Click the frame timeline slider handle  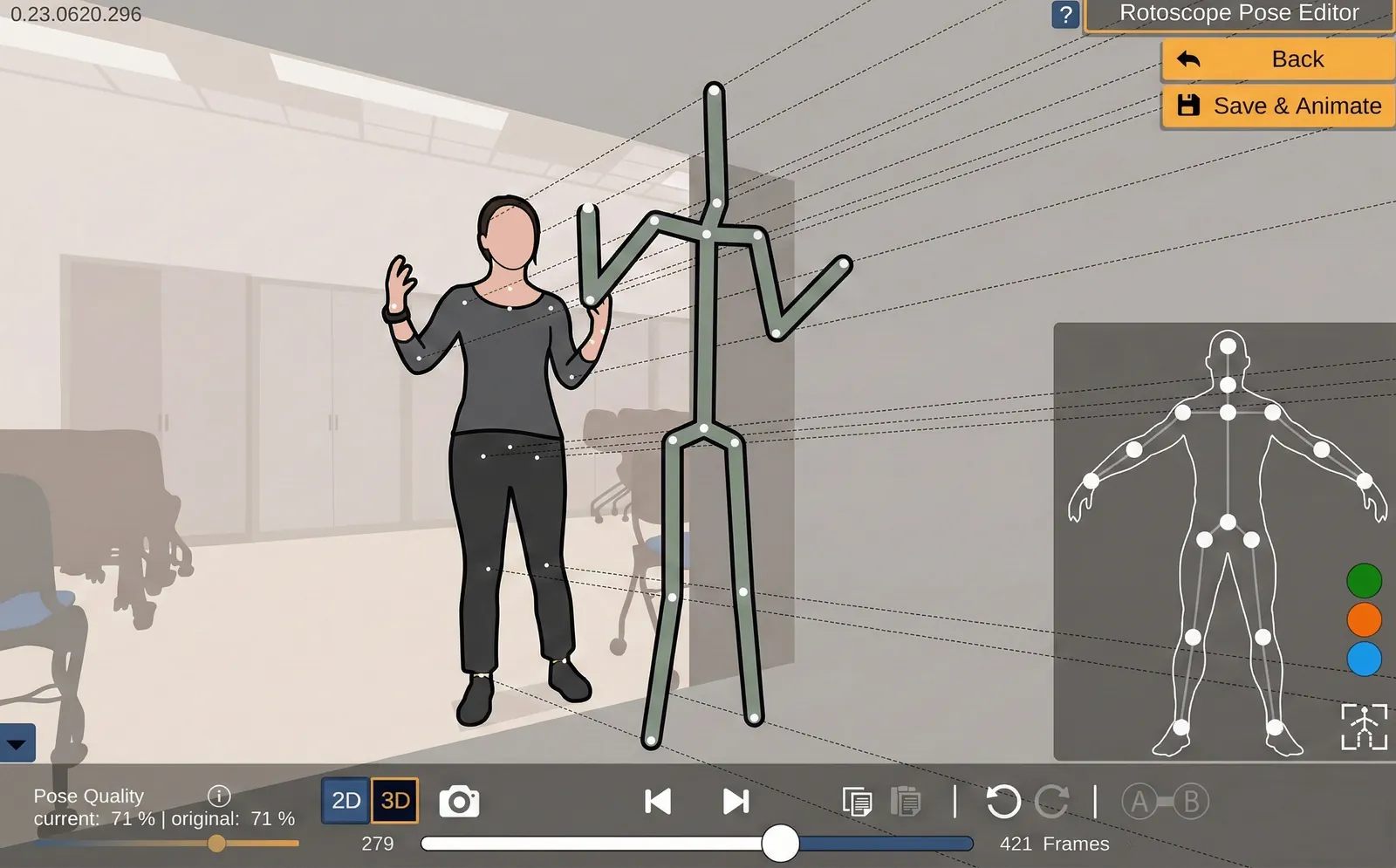(780, 844)
